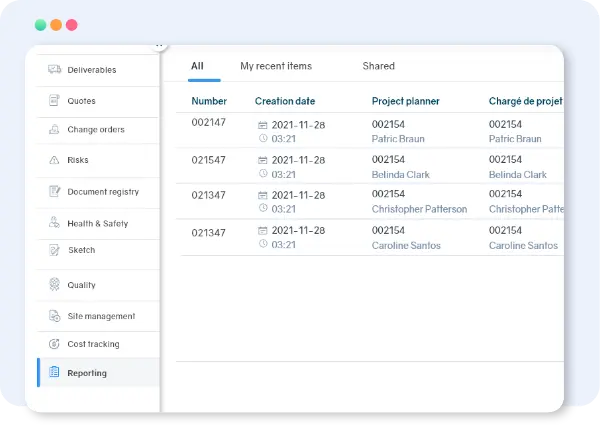
Task: Switch to the My recent items tab
Action: [276, 66]
